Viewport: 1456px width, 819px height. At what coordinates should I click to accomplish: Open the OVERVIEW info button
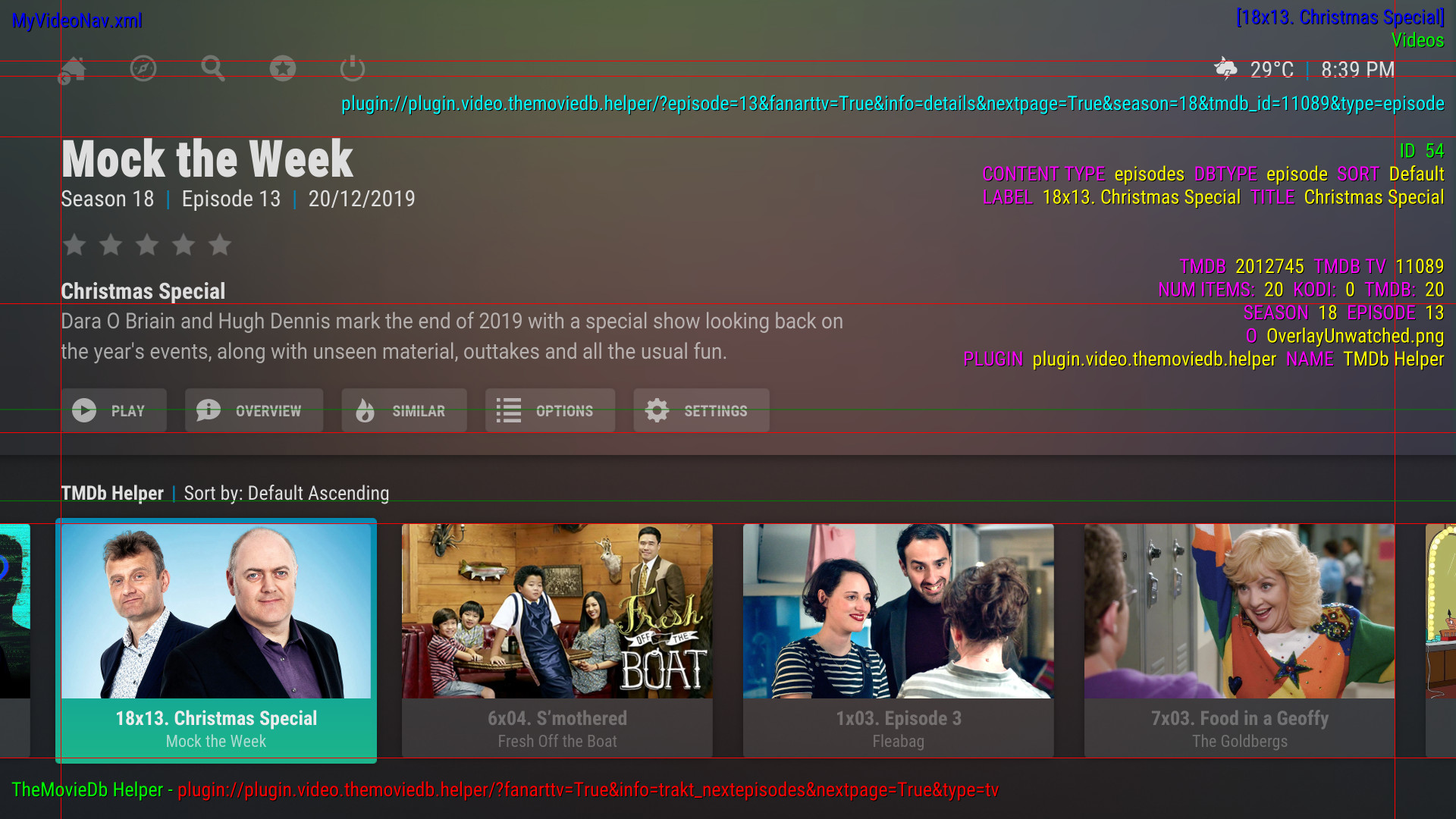point(254,410)
